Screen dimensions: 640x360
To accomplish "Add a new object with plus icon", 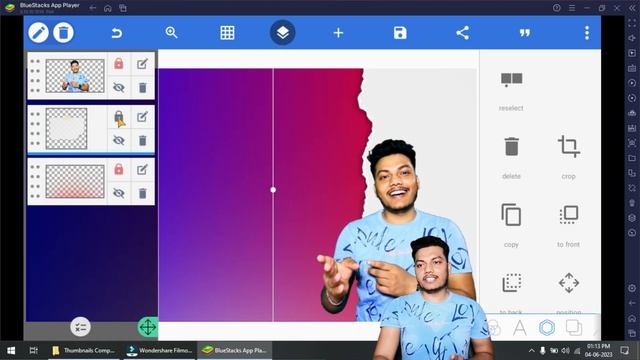I will point(338,33).
